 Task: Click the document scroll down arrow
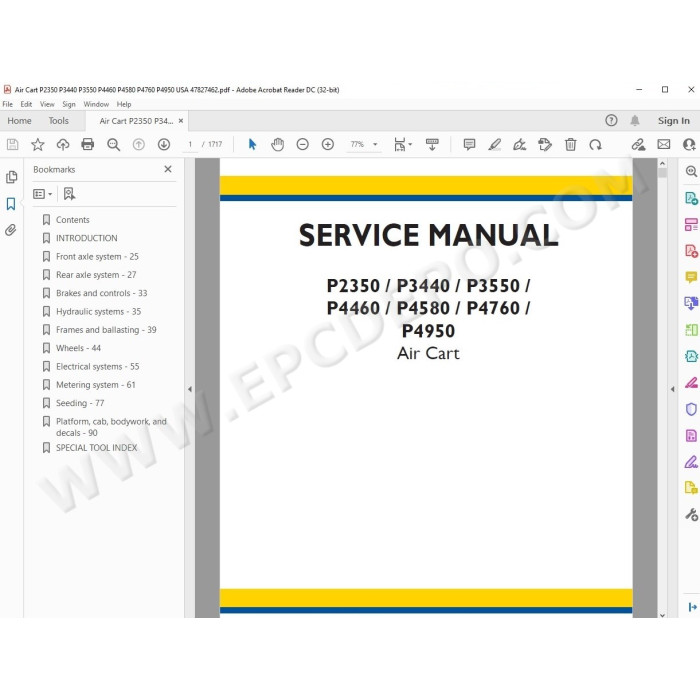662,615
